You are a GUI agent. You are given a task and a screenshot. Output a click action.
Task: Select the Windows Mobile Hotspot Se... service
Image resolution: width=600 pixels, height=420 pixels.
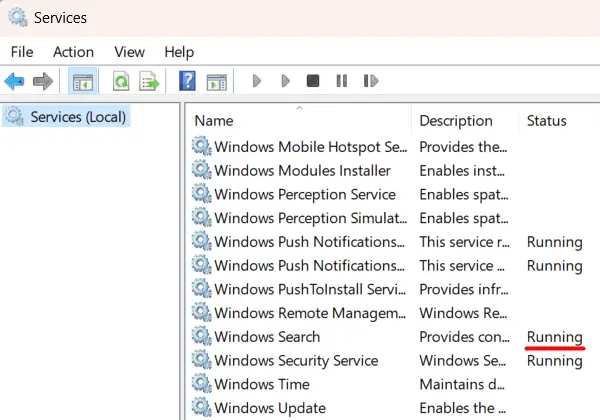[310, 147]
